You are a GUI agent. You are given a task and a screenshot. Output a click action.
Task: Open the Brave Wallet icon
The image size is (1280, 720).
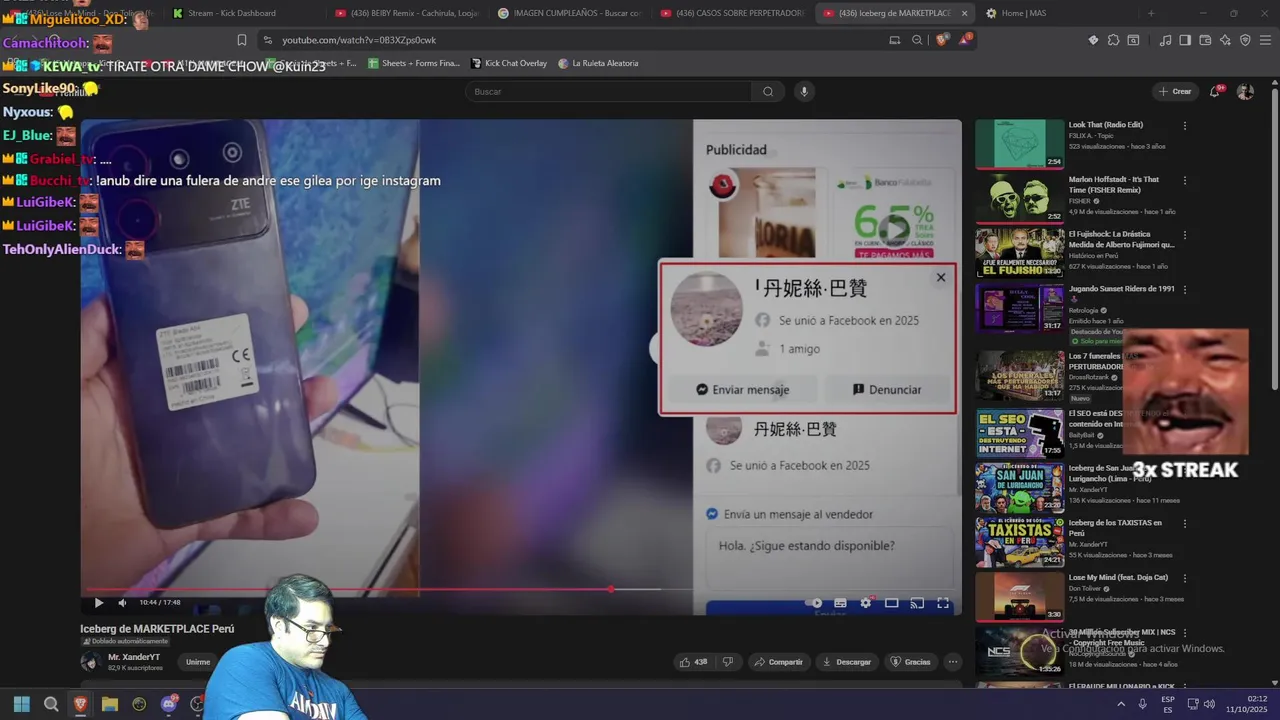pos(1205,40)
